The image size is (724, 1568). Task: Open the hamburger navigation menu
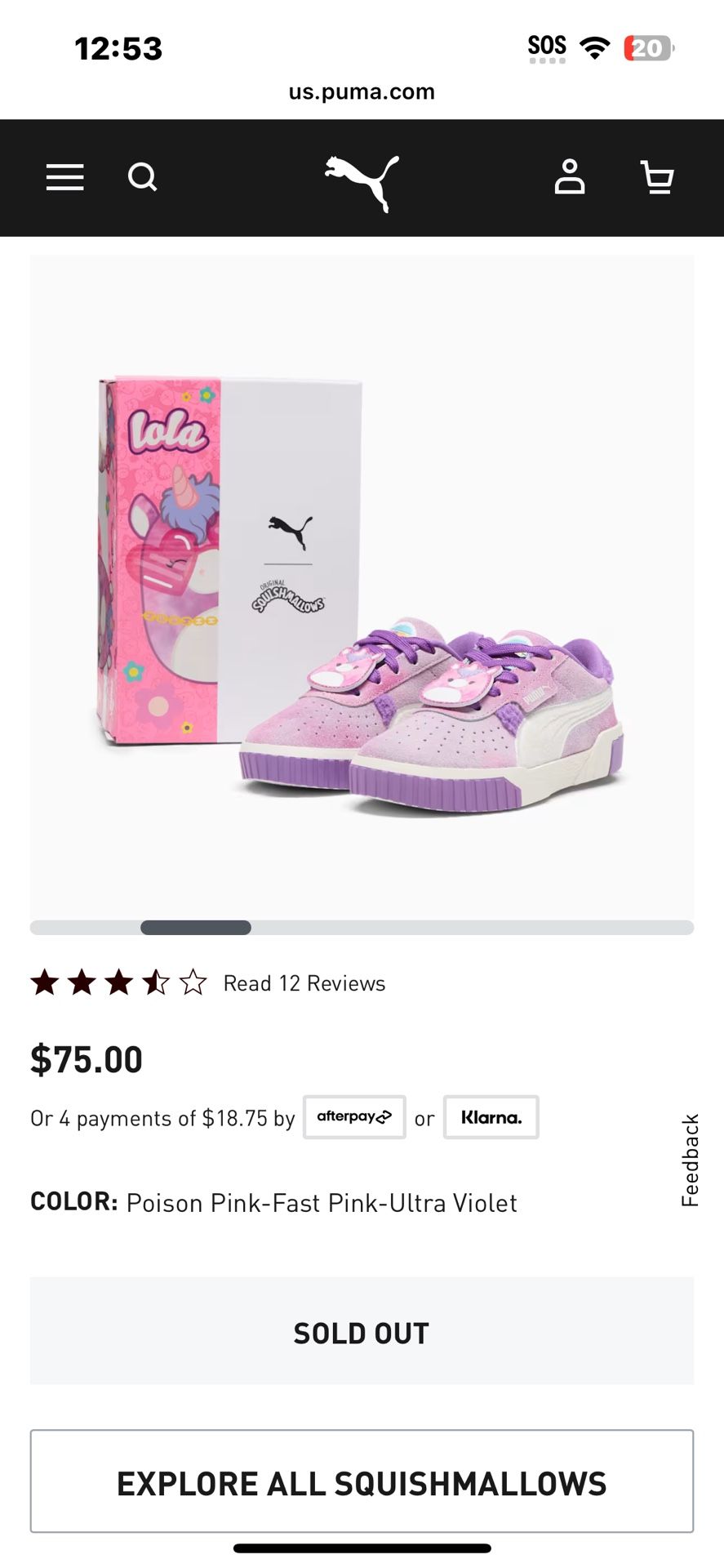tap(64, 177)
